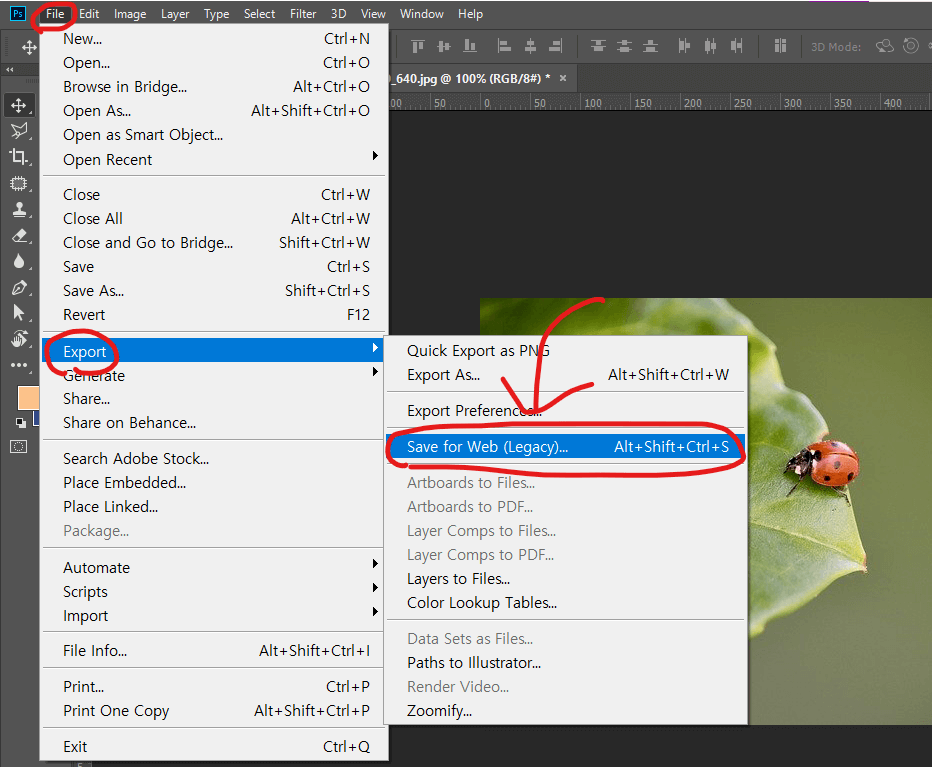Click File Info... menu entry

click(x=214, y=650)
